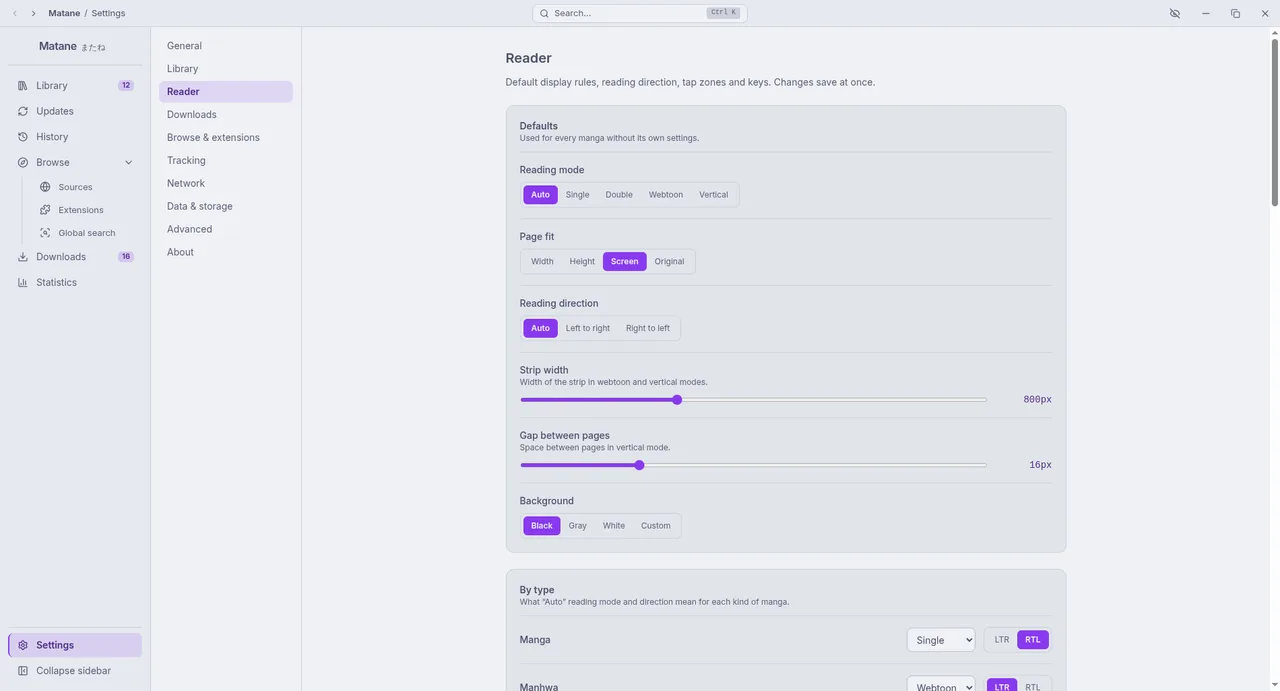Click the magnifier icon in search bar
1280x691 pixels.
coord(544,13)
